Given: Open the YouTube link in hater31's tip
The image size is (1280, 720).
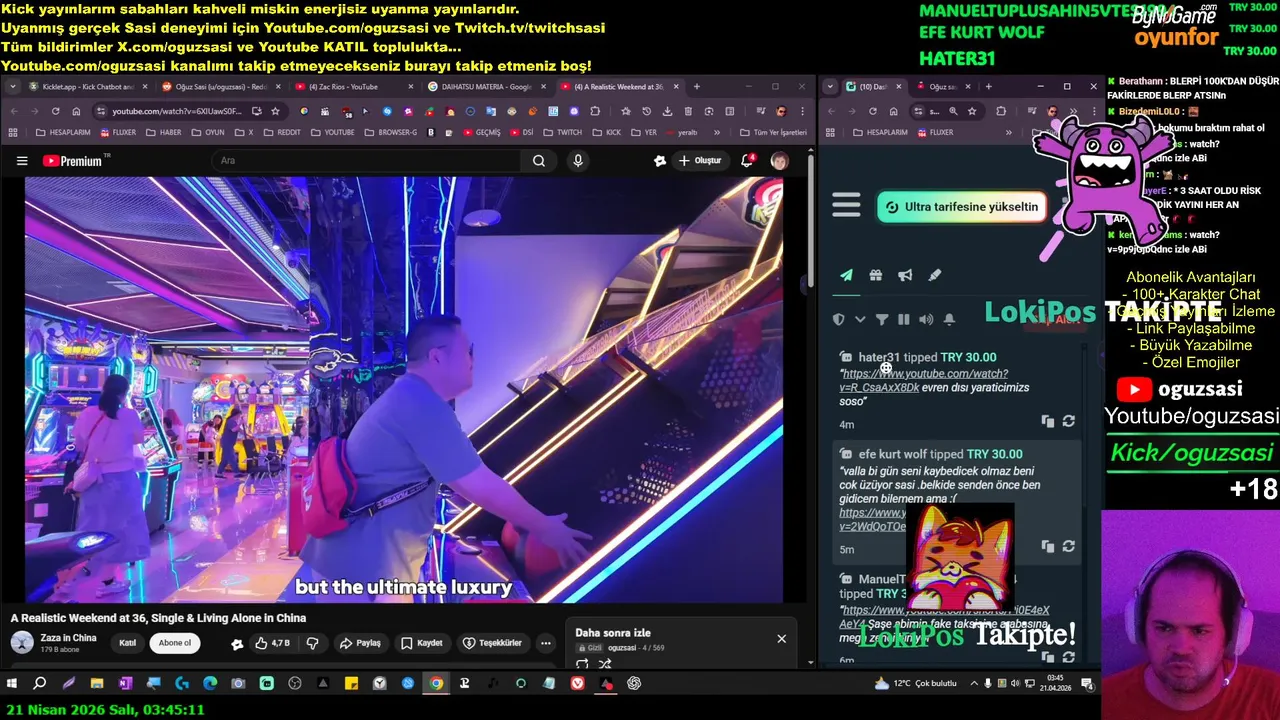Looking at the screenshot, I should 924,380.
